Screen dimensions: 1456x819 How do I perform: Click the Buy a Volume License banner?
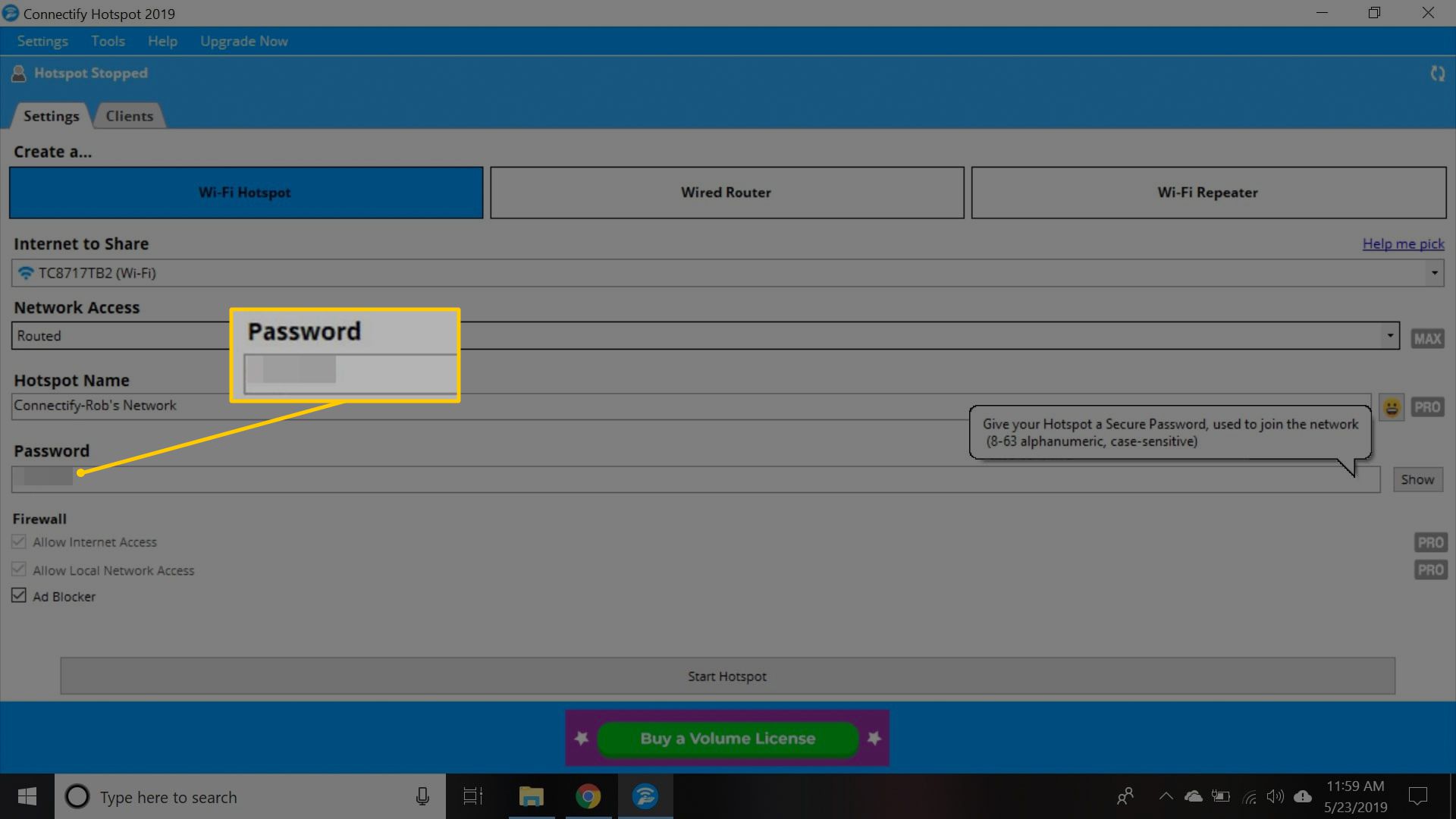click(727, 738)
